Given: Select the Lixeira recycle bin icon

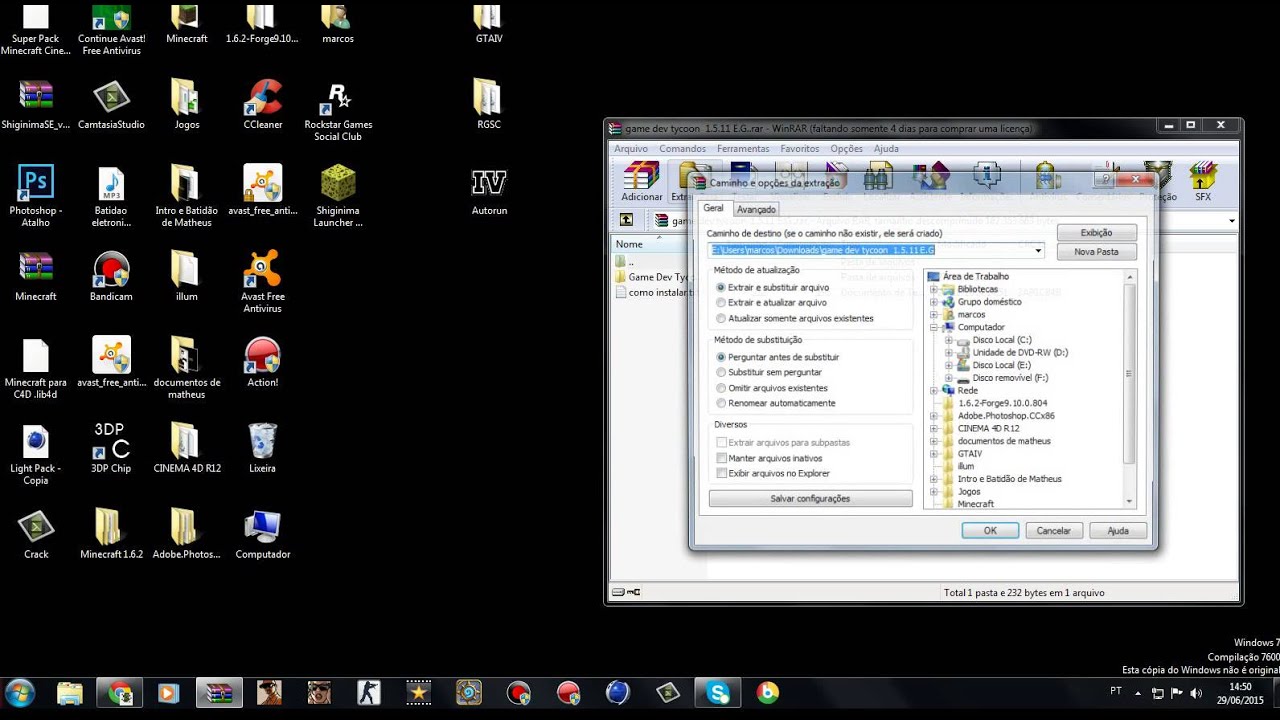Looking at the screenshot, I should [262, 448].
